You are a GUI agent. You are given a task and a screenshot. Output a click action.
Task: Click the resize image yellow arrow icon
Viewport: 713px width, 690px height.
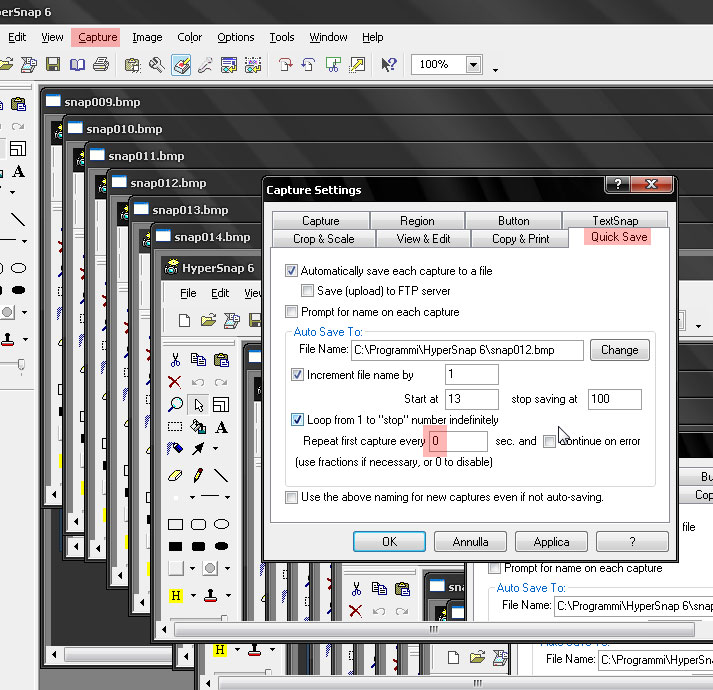click(357, 65)
